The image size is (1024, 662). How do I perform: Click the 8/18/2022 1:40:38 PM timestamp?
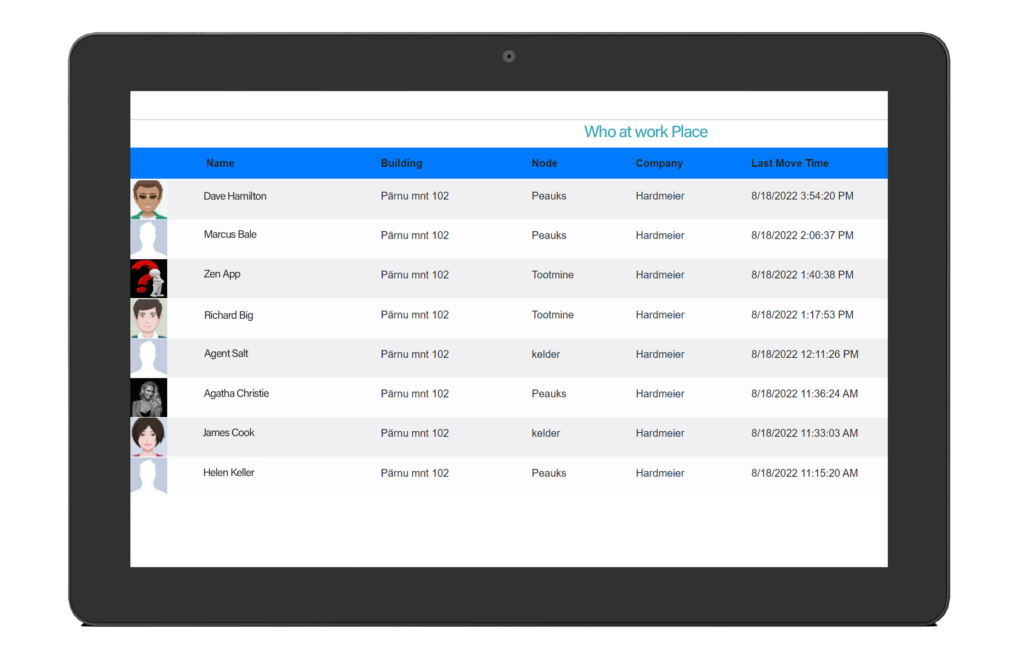pyautogui.click(x=802, y=275)
